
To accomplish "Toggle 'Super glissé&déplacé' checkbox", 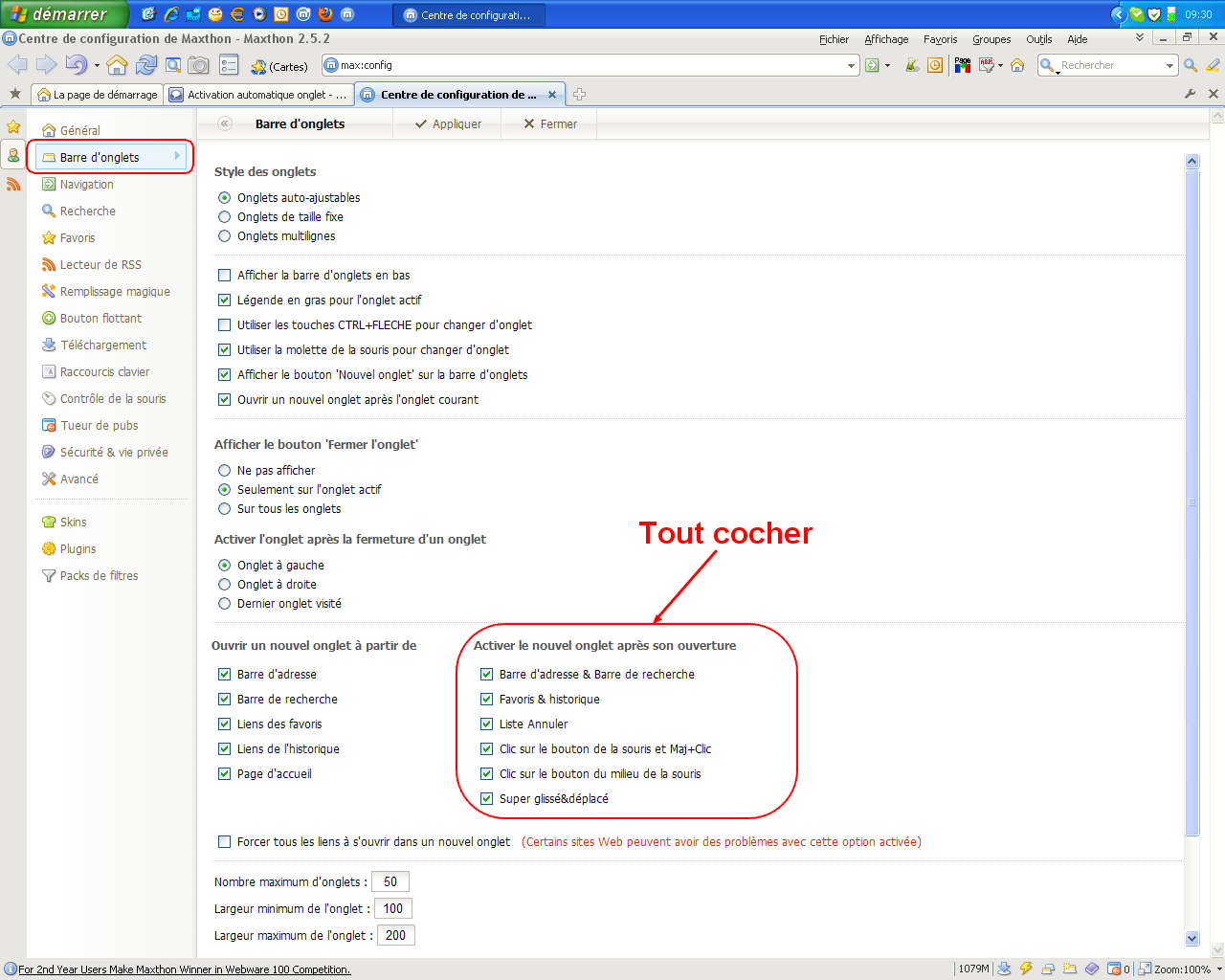I will [486, 798].
